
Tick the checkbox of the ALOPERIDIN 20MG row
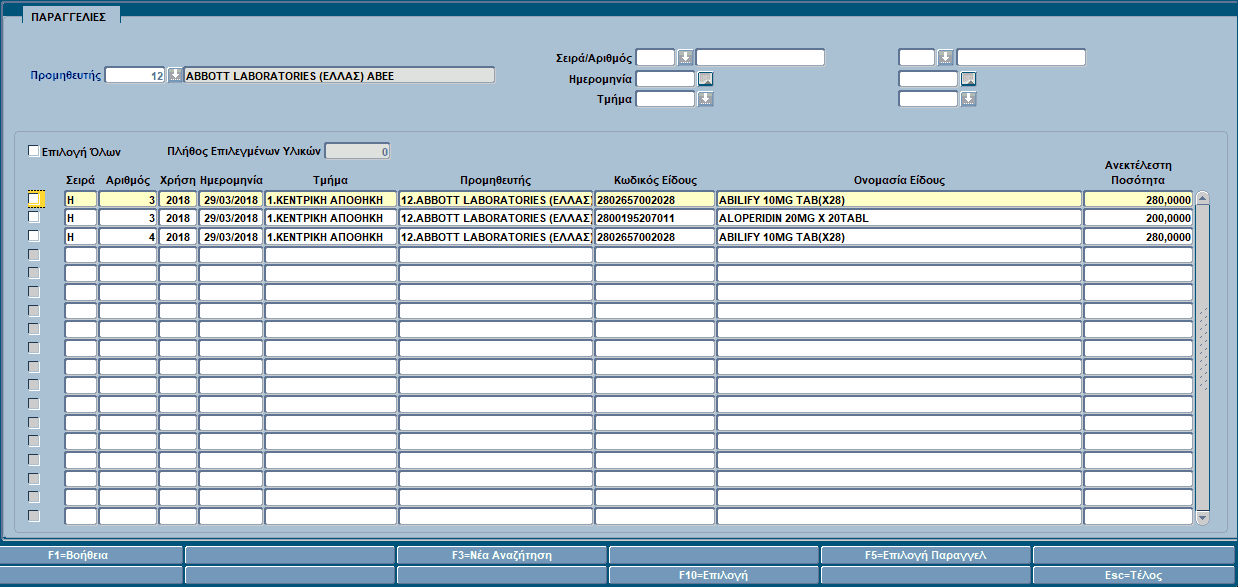[34, 217]
